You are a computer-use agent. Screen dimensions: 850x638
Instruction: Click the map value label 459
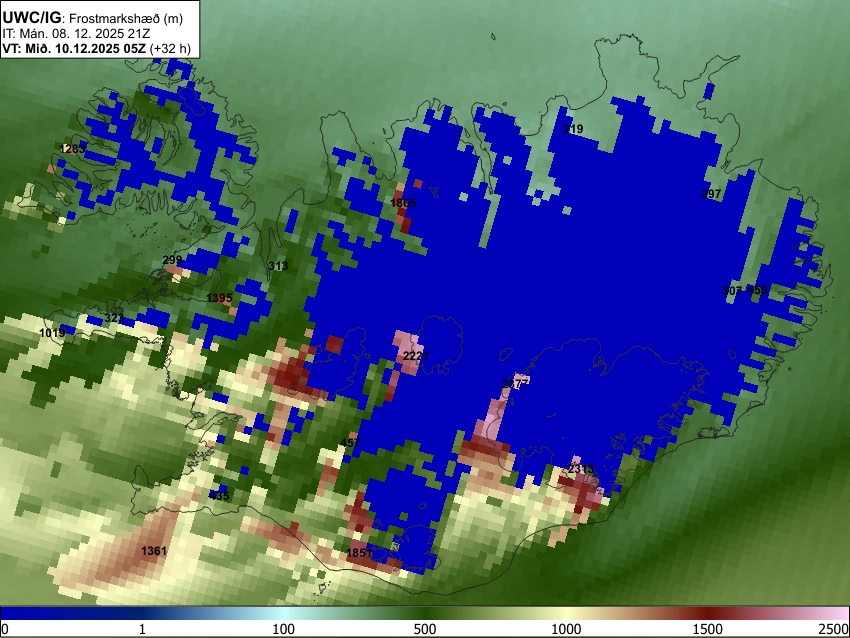(x=757, y=290)
